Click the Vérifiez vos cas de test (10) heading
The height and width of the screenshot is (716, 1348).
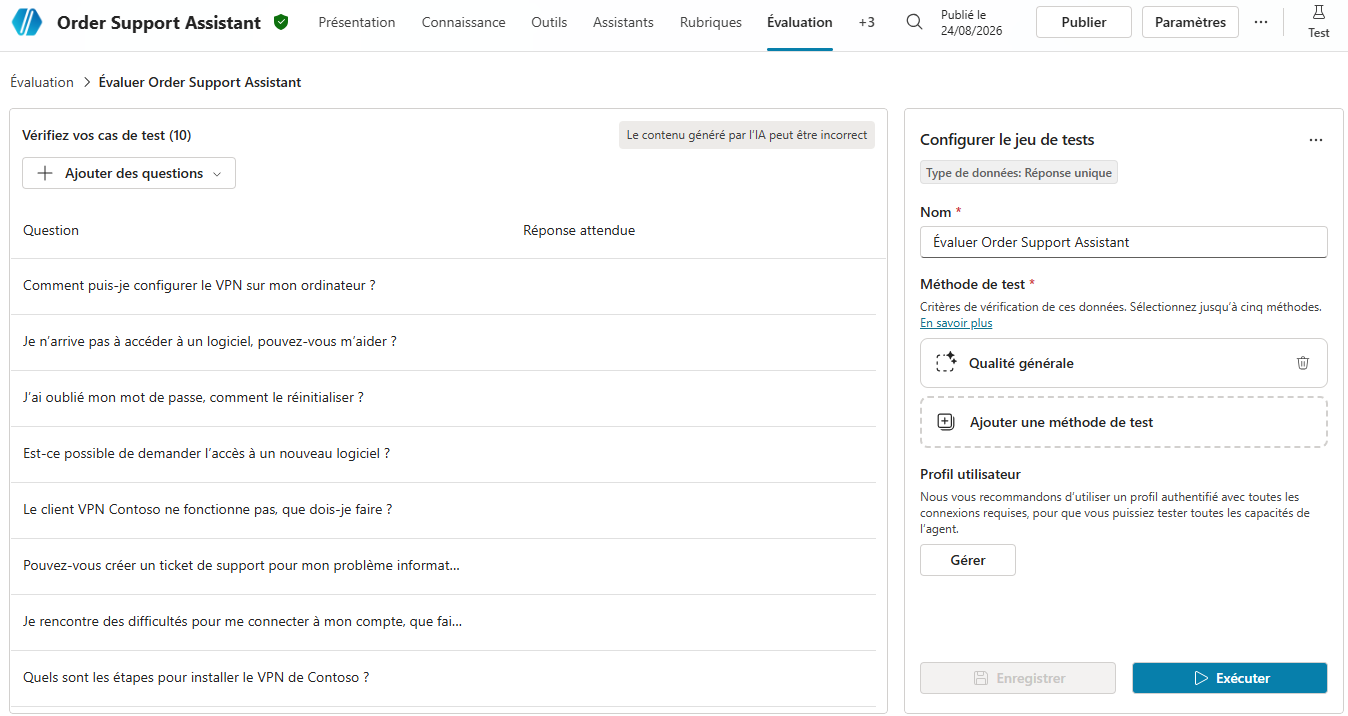107,135
